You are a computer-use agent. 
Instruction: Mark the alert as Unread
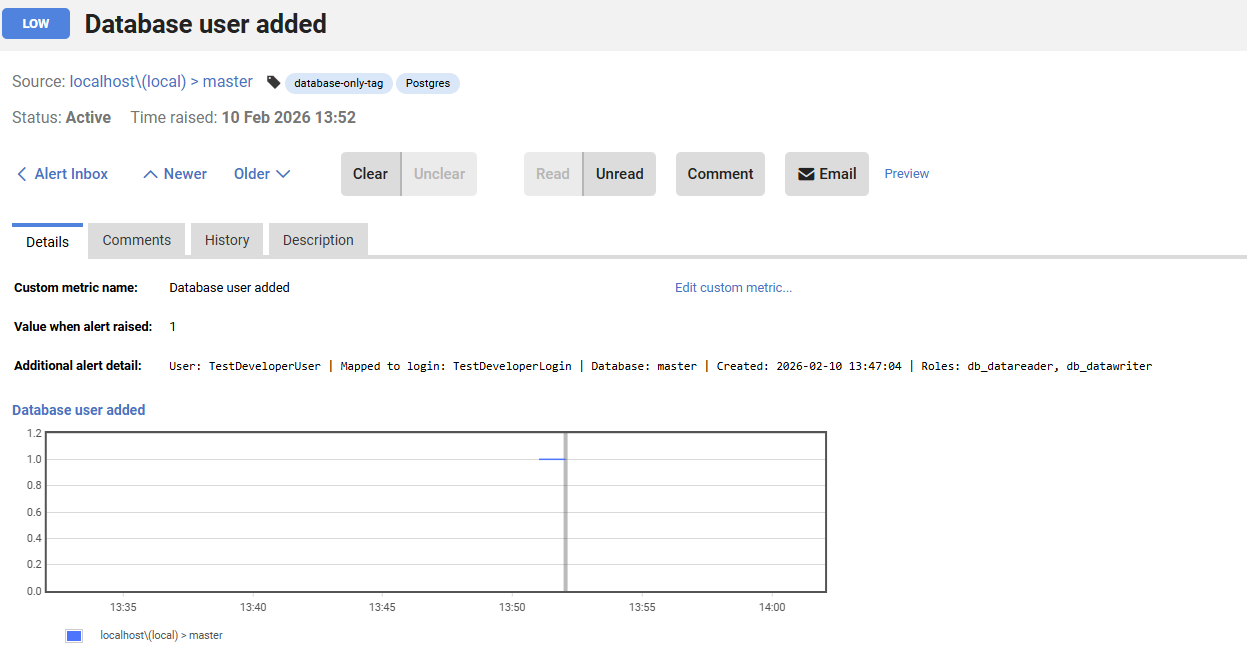[x=619, y=173]
